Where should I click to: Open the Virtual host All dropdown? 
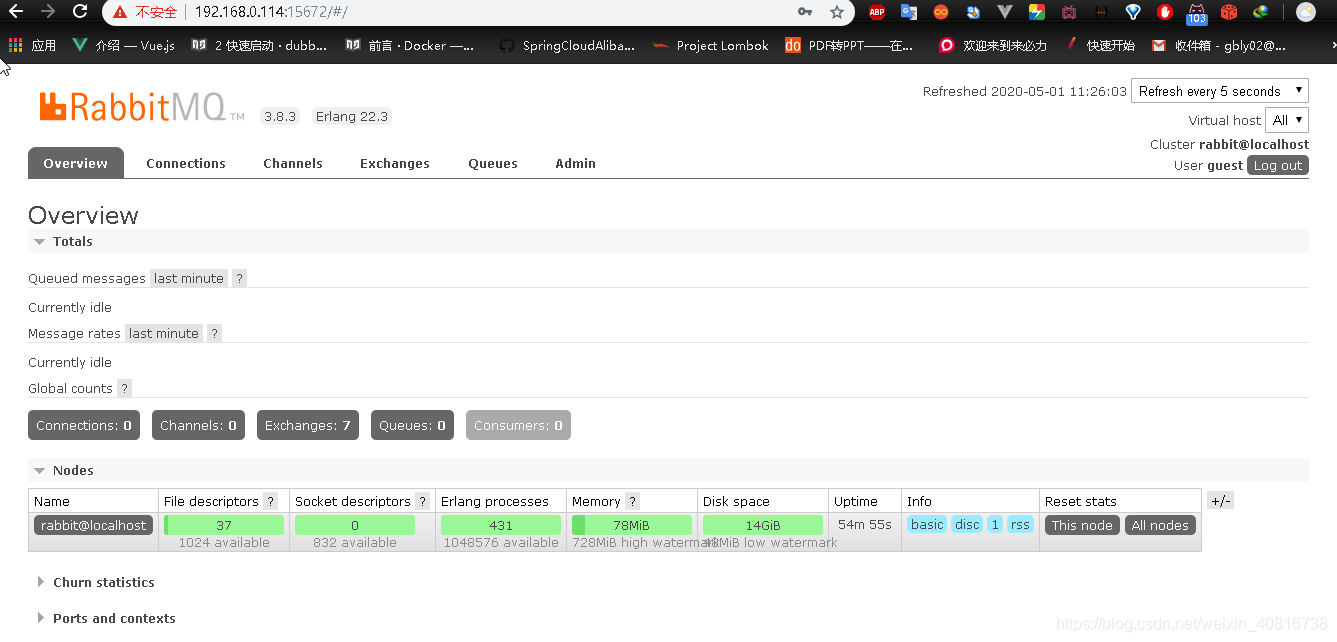[1287, 120]
